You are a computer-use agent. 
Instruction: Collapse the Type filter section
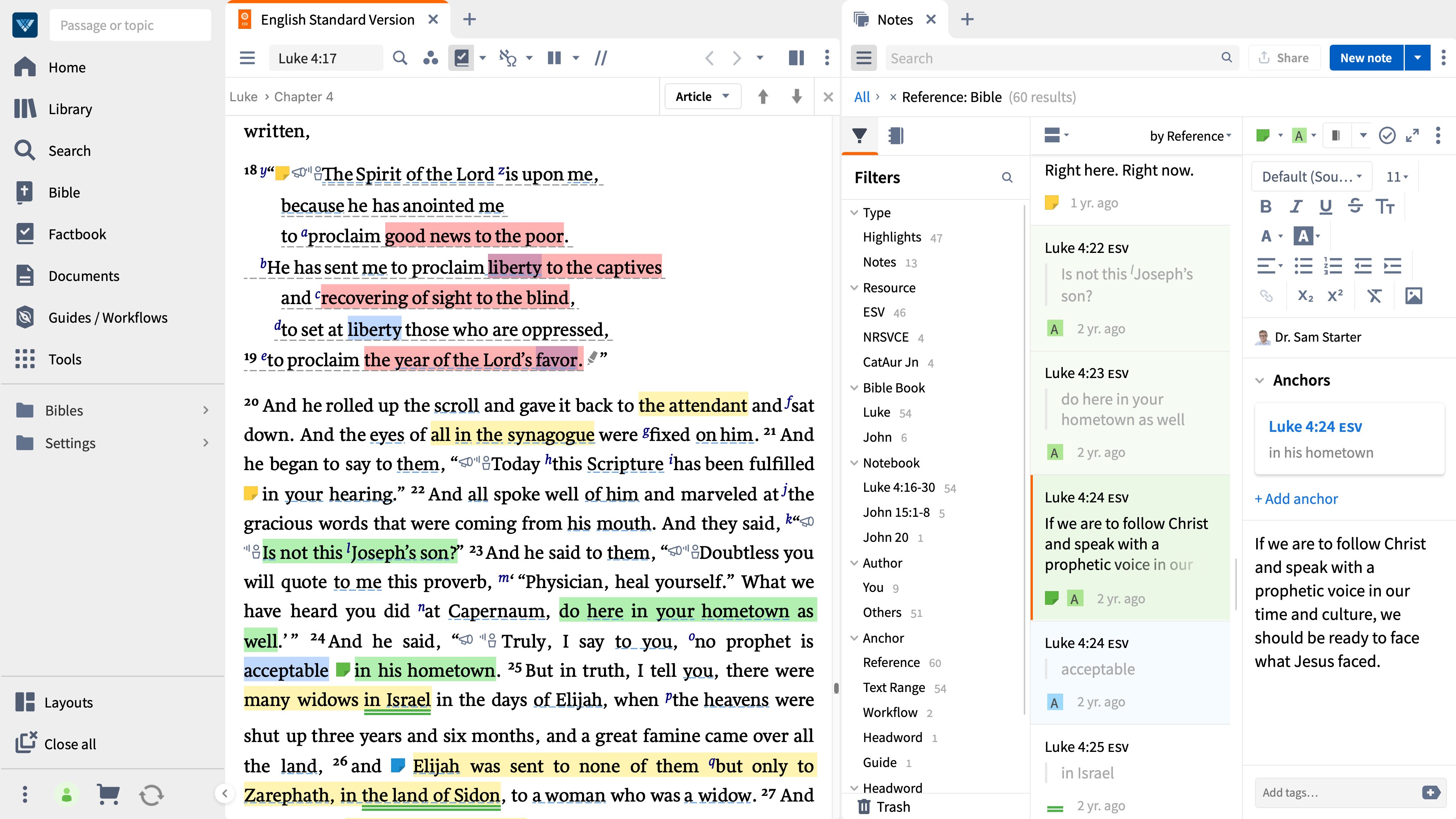tap(854, 212)
